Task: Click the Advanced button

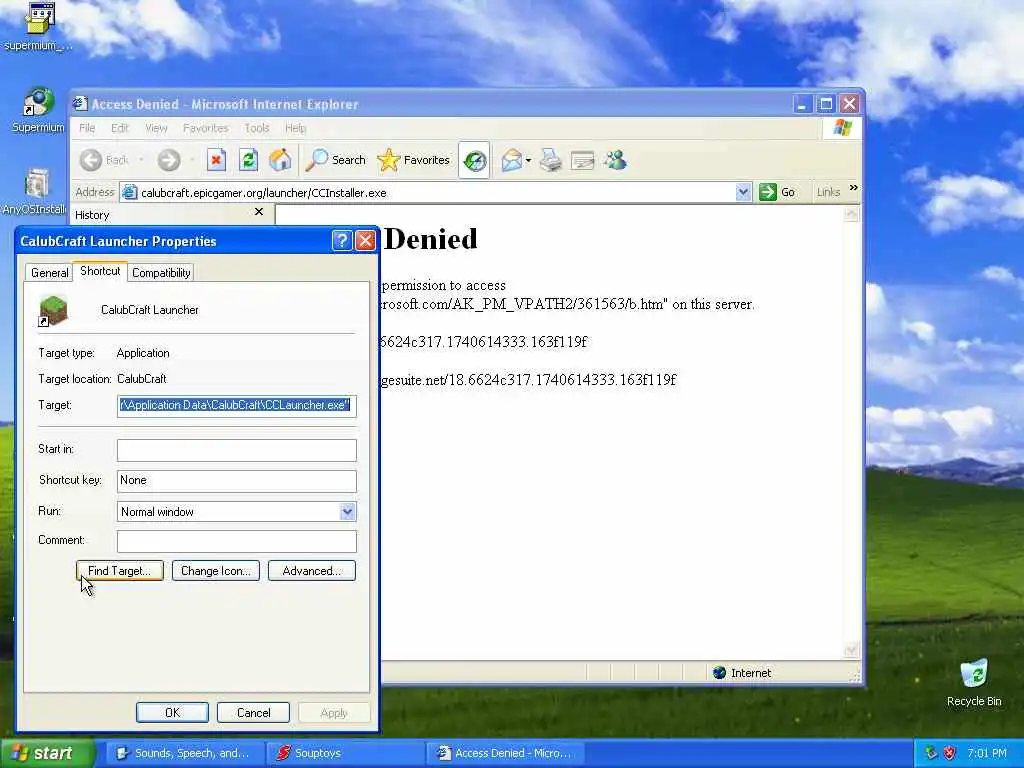Action: pyautogui.click(x=312, y=571)
